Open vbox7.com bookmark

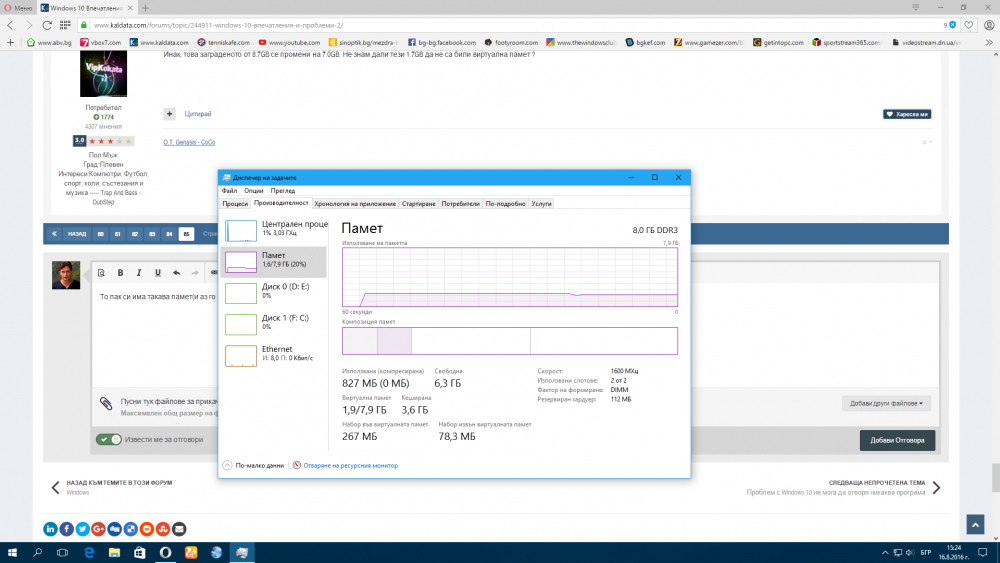point(101,42)
